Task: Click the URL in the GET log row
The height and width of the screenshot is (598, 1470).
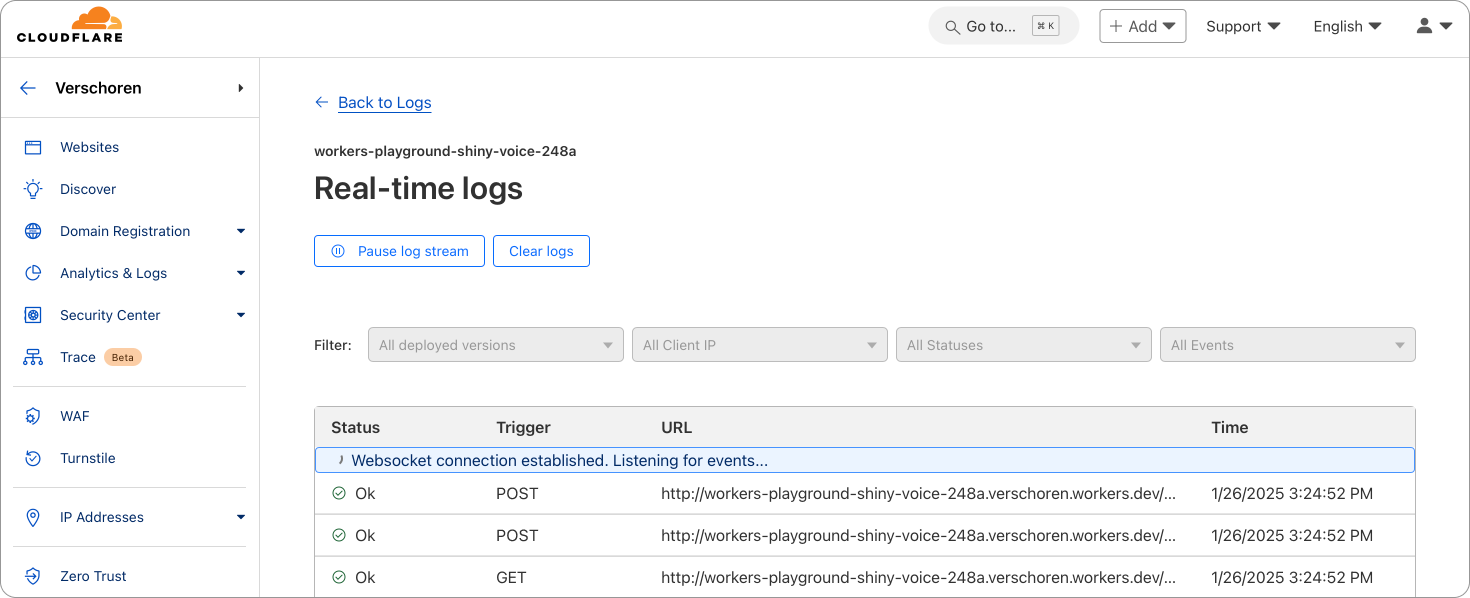Action: coord(918,577)
